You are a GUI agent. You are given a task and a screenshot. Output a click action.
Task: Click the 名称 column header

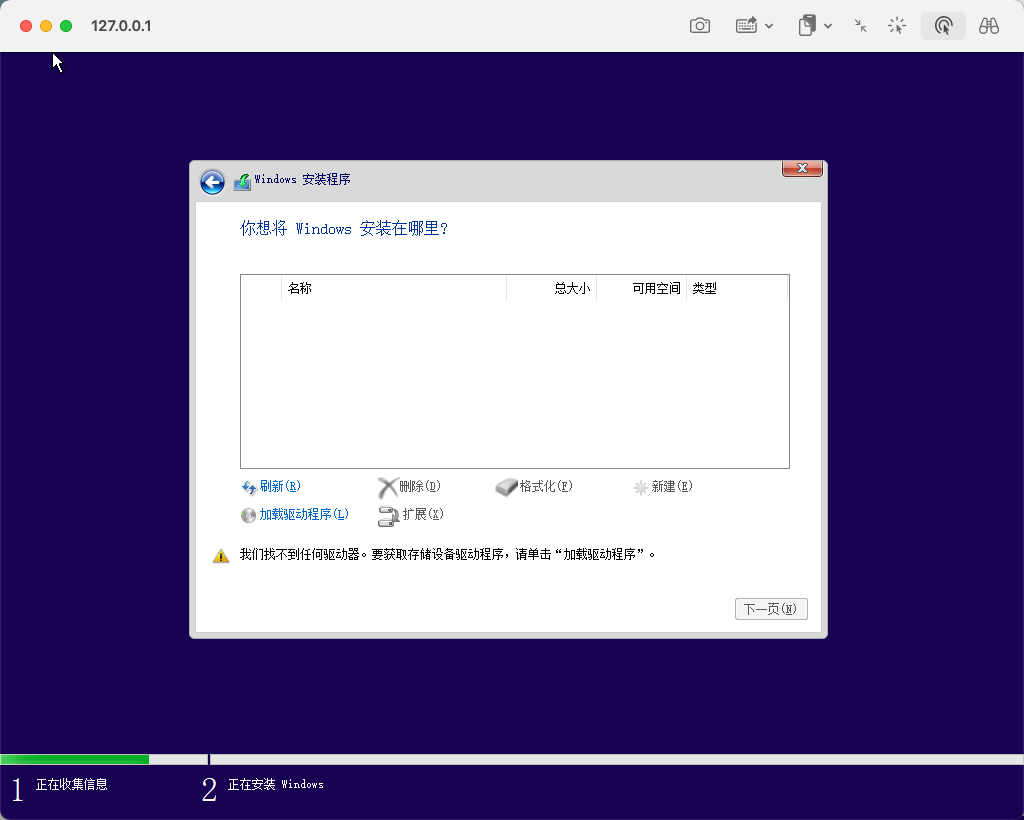click(300, 288)
